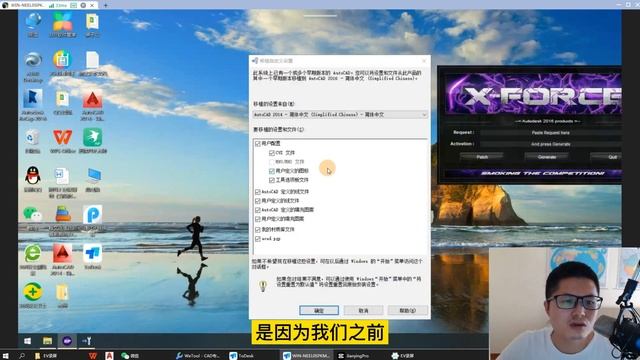The image size is (640, 360).
Task: Open the colorful four-petal software manager icon
Action: point(62,21)
